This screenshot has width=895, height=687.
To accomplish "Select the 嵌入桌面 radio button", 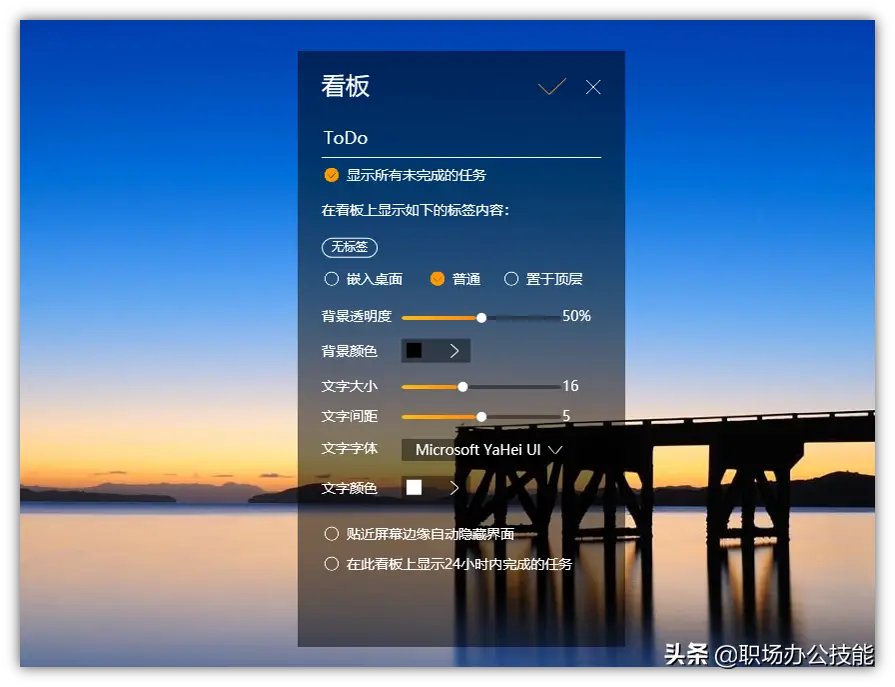I will point(331,279).
